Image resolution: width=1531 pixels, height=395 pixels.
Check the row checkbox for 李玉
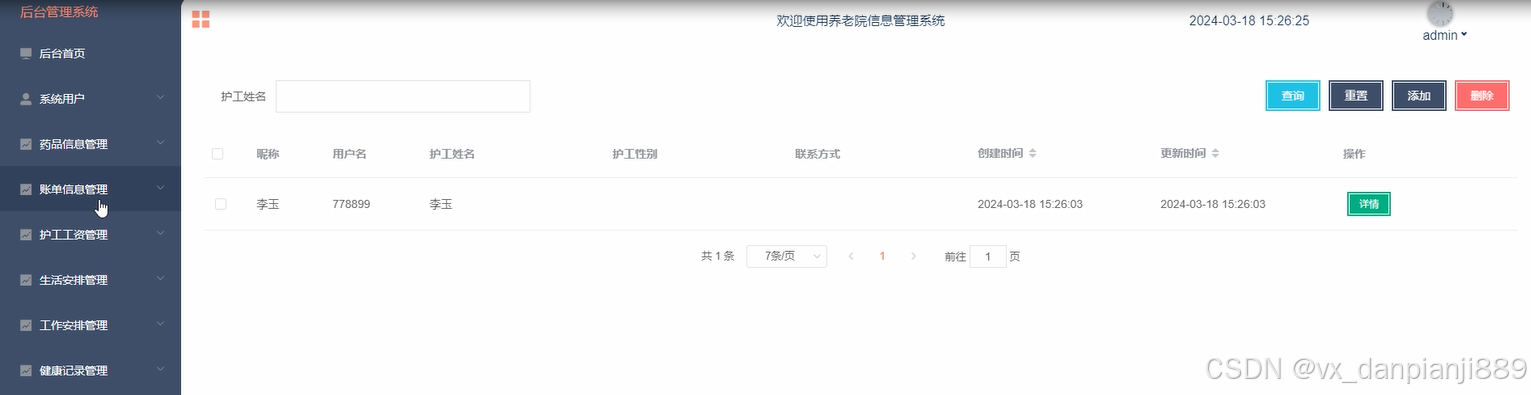click(221, 204)
